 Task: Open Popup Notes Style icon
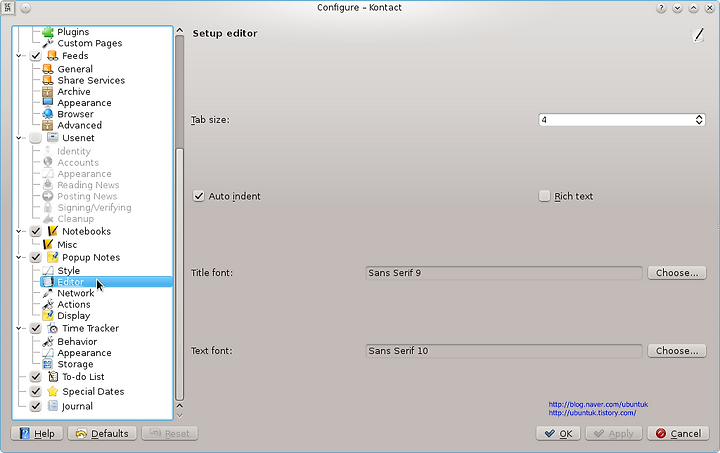click(48, 270)
